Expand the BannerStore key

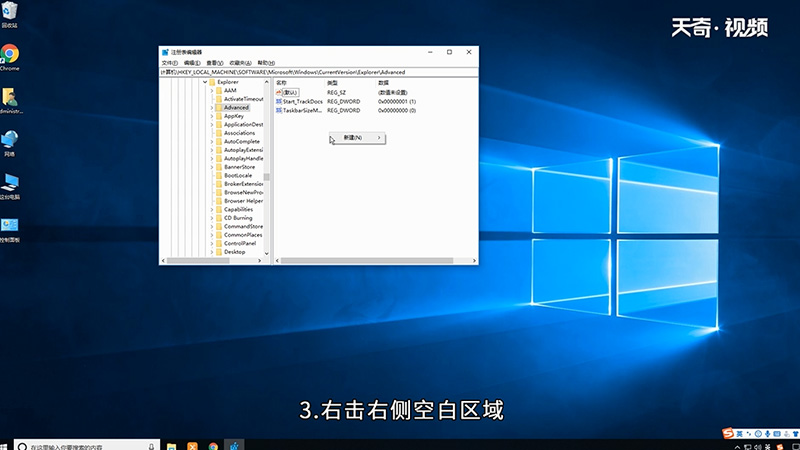click(212, 167)
